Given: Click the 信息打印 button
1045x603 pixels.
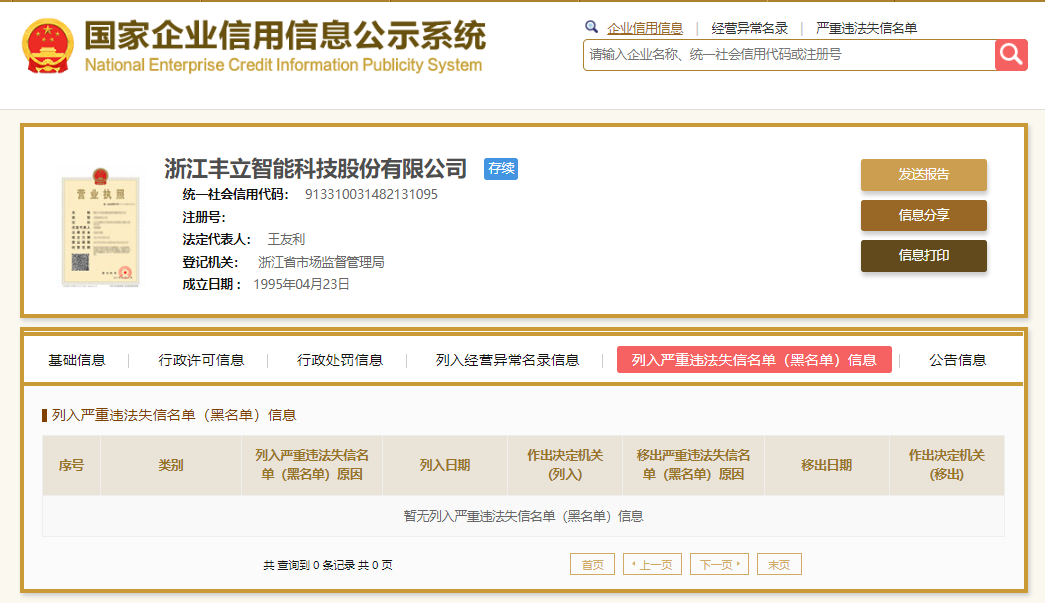Looking at the screenshot, I should tap(924, 255).
